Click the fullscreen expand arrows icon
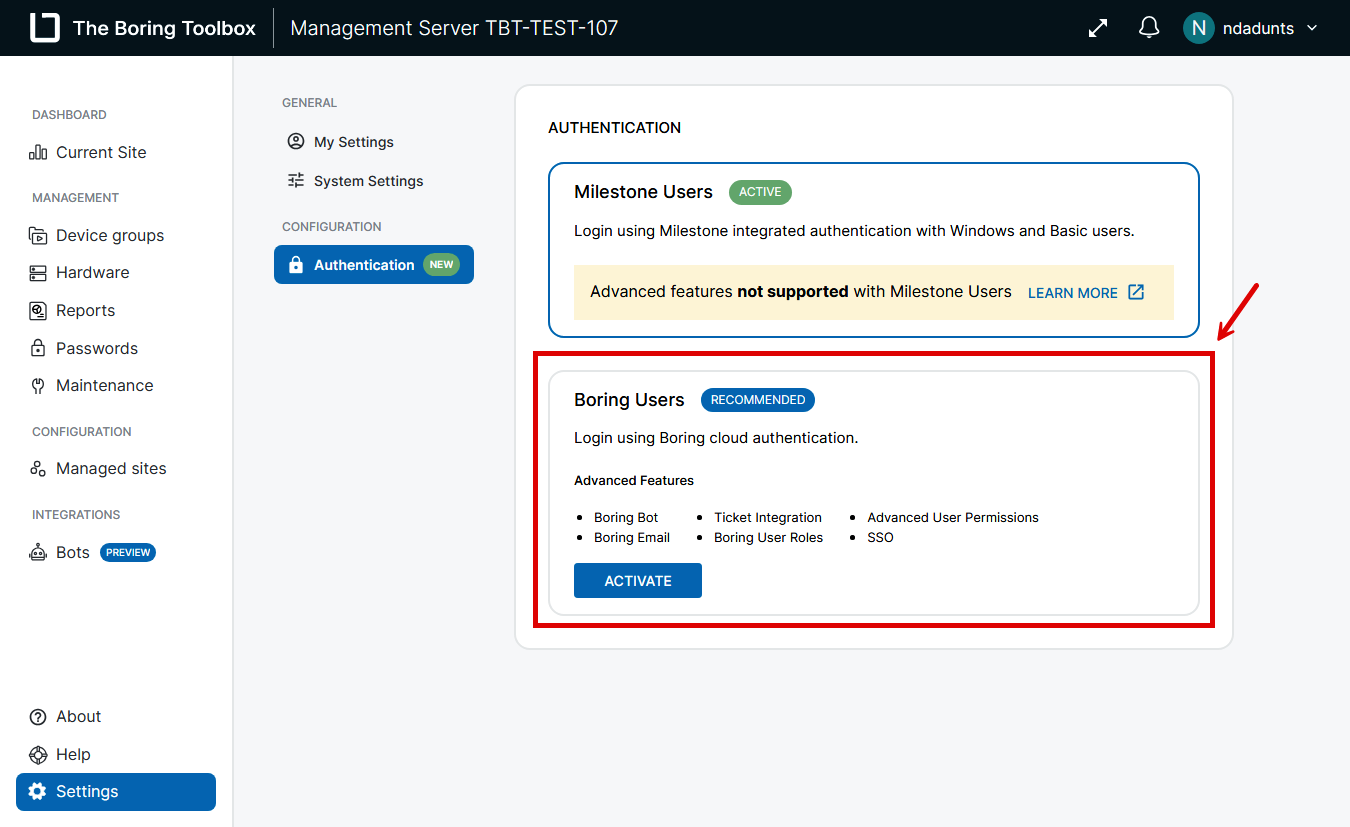This screenshot has height=827, width=1350. (1098, 28)
